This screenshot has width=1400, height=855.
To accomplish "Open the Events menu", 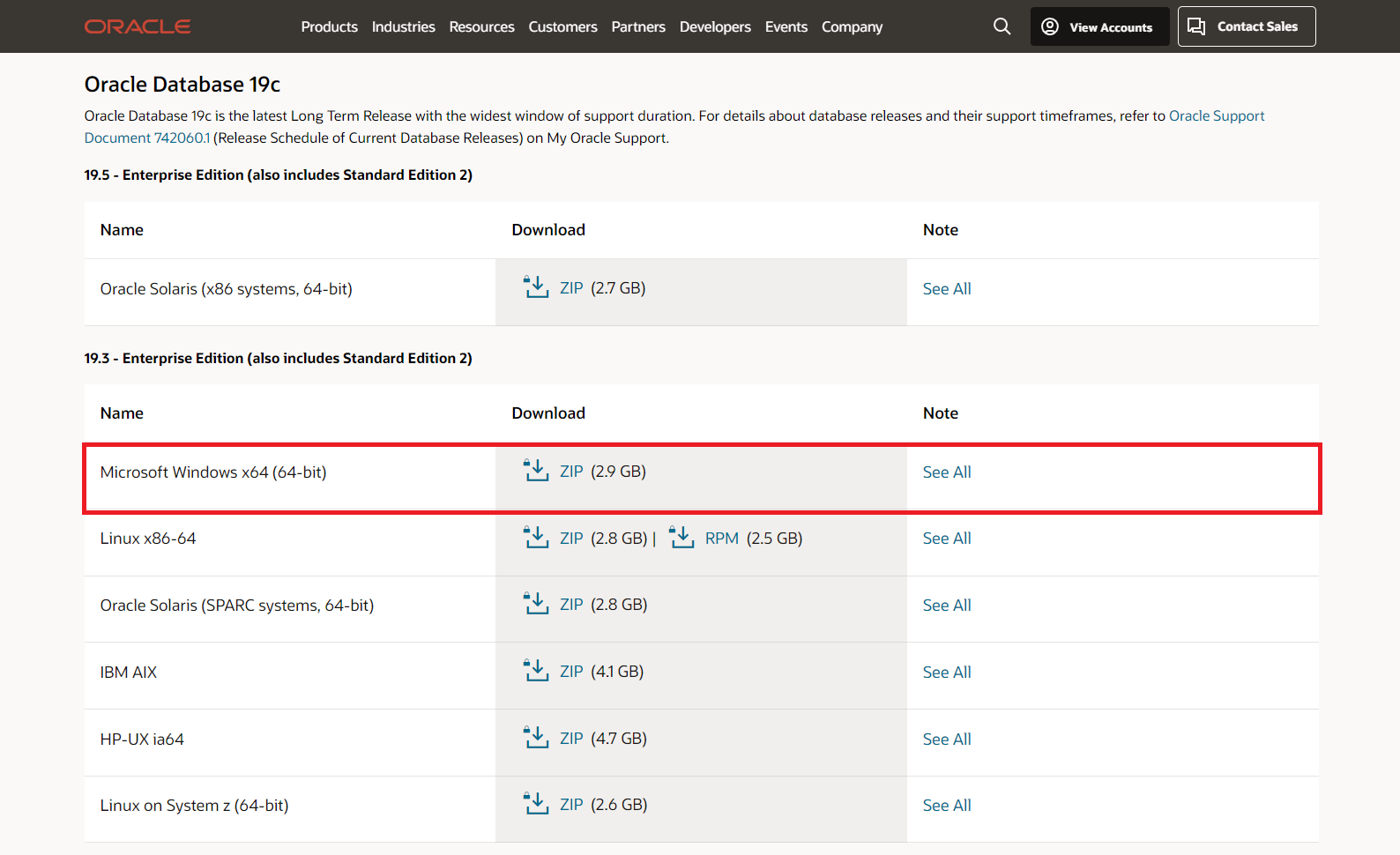I will 786,26.
